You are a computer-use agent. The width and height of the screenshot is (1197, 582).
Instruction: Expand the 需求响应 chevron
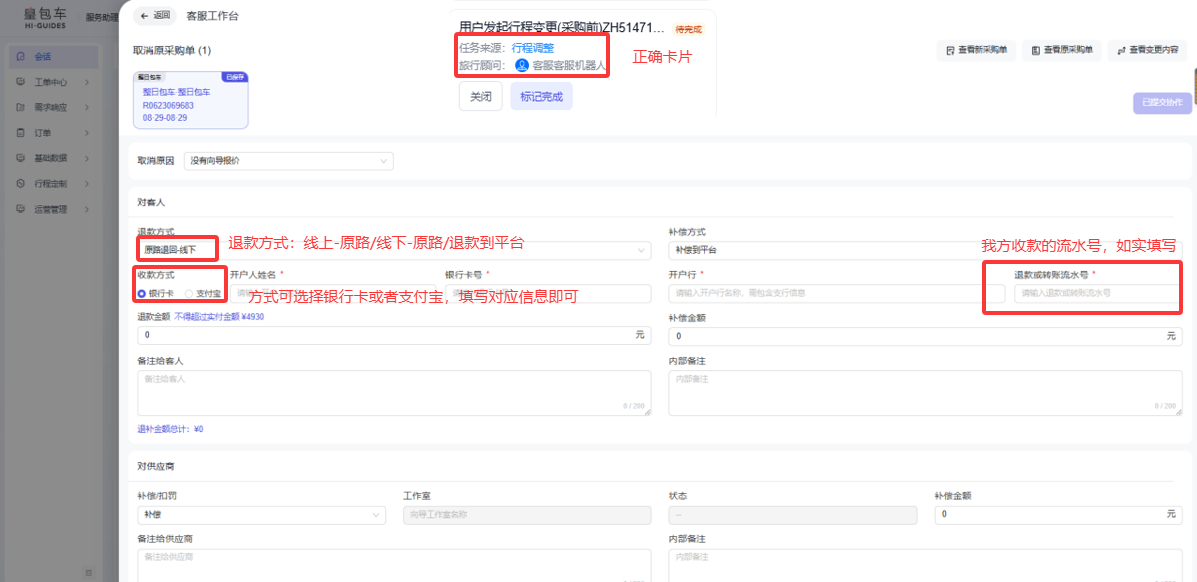88,108
